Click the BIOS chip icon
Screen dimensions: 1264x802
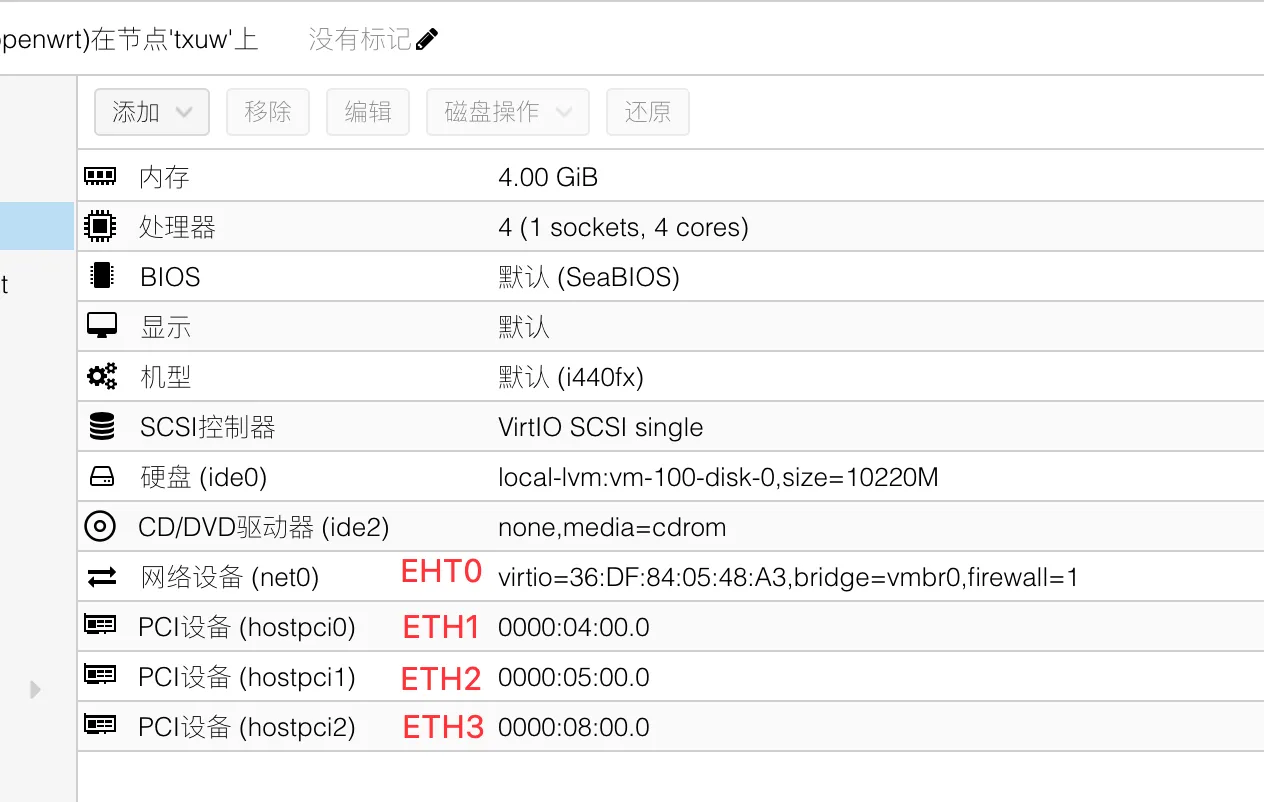click(100, 277)
